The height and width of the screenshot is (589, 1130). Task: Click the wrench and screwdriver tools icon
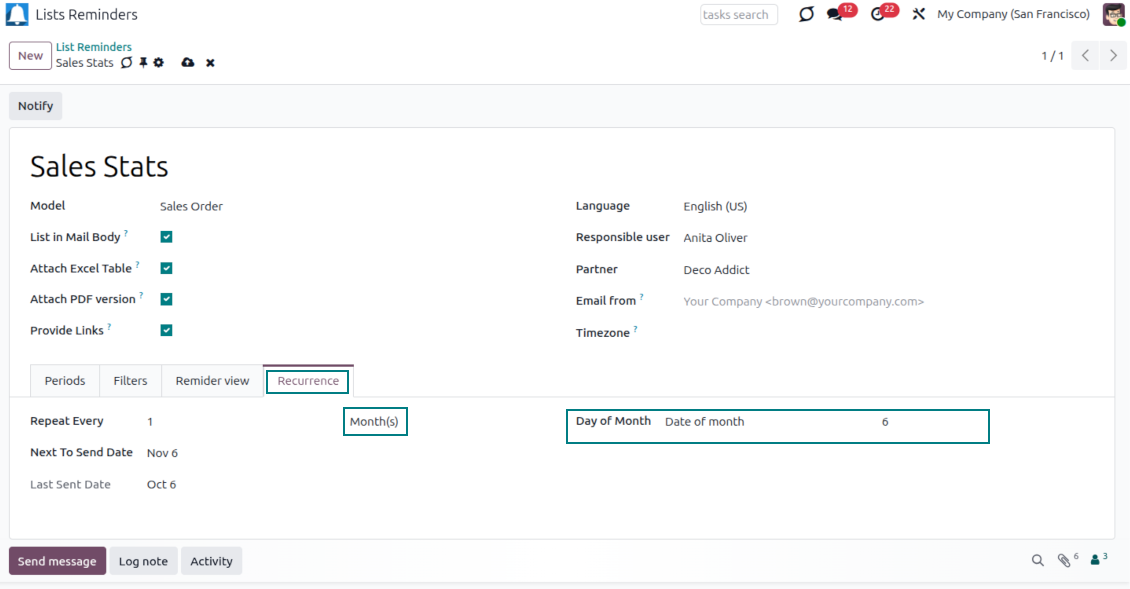pyautogui.click(x=918, y=15)
